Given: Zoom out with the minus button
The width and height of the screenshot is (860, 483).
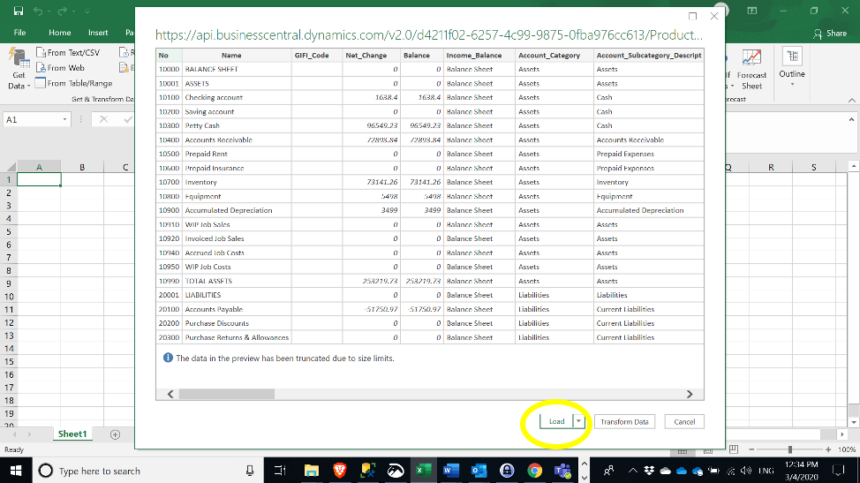Looking at the screenshot, I should (x=751, y=450).
